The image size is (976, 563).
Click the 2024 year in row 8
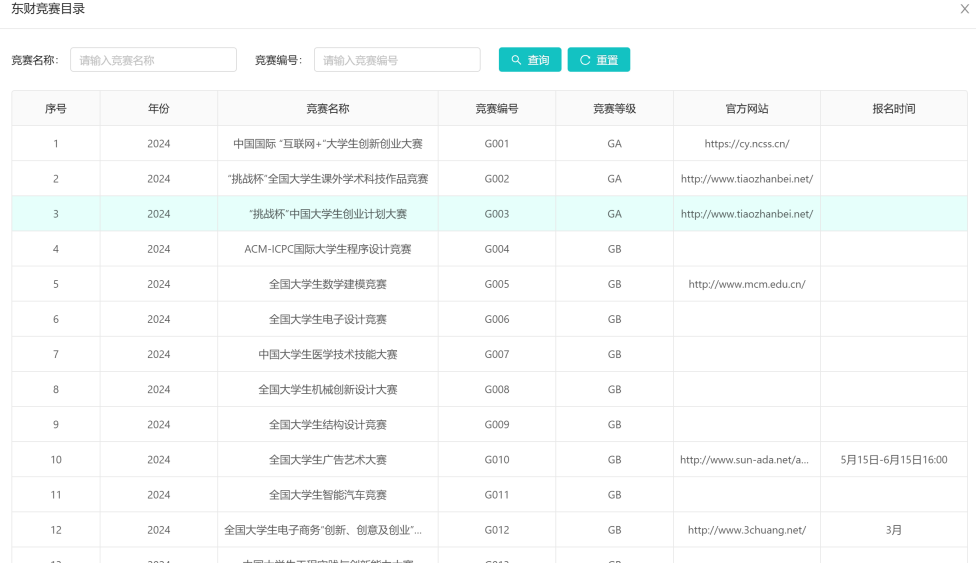[159, 389]
